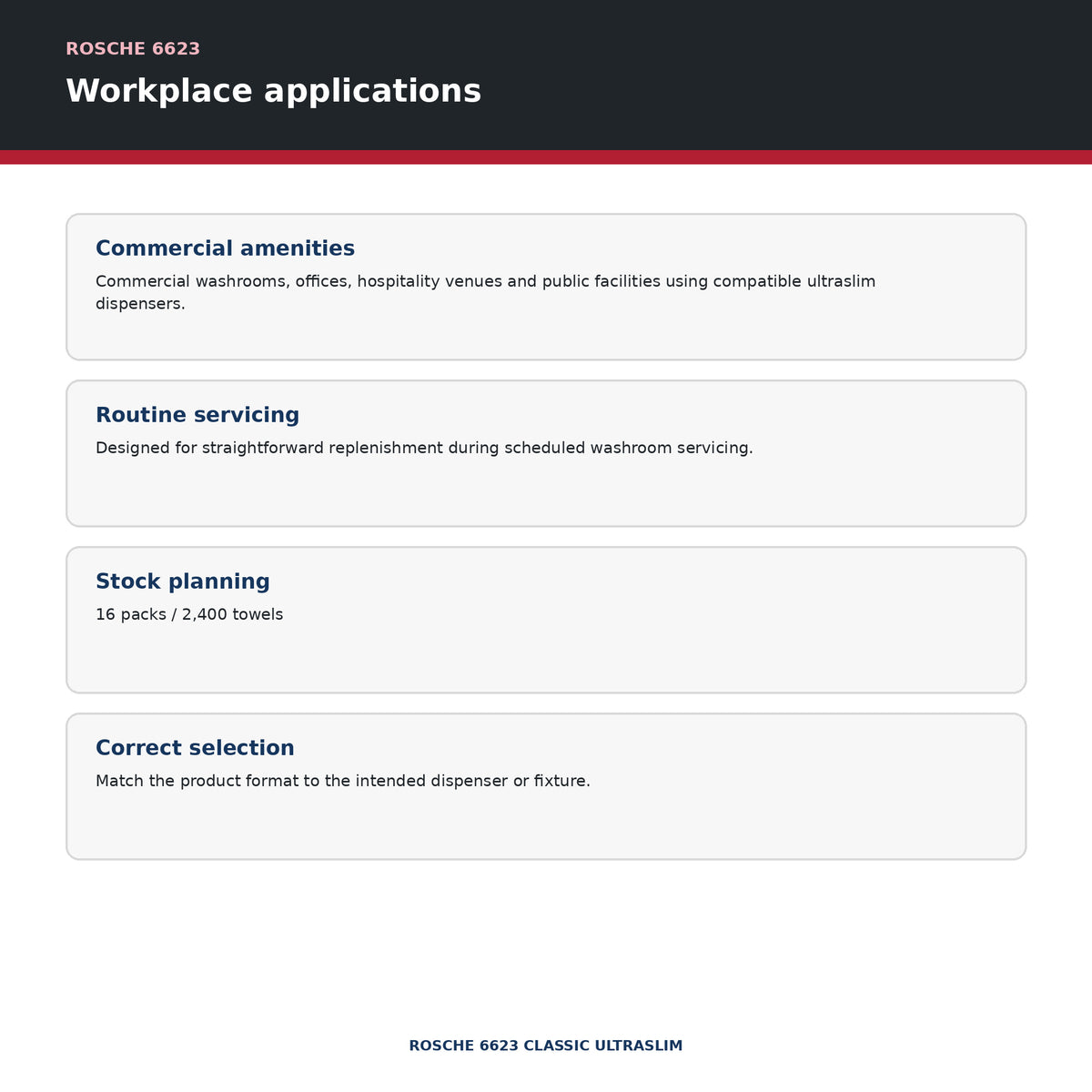Open the Commercial amenities card

pos(546,287)
